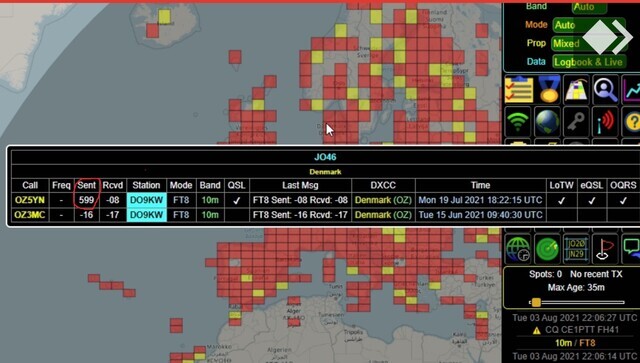Select callsign OZ3MC in the table
640x363 pixels.
[x=30, y=215]
